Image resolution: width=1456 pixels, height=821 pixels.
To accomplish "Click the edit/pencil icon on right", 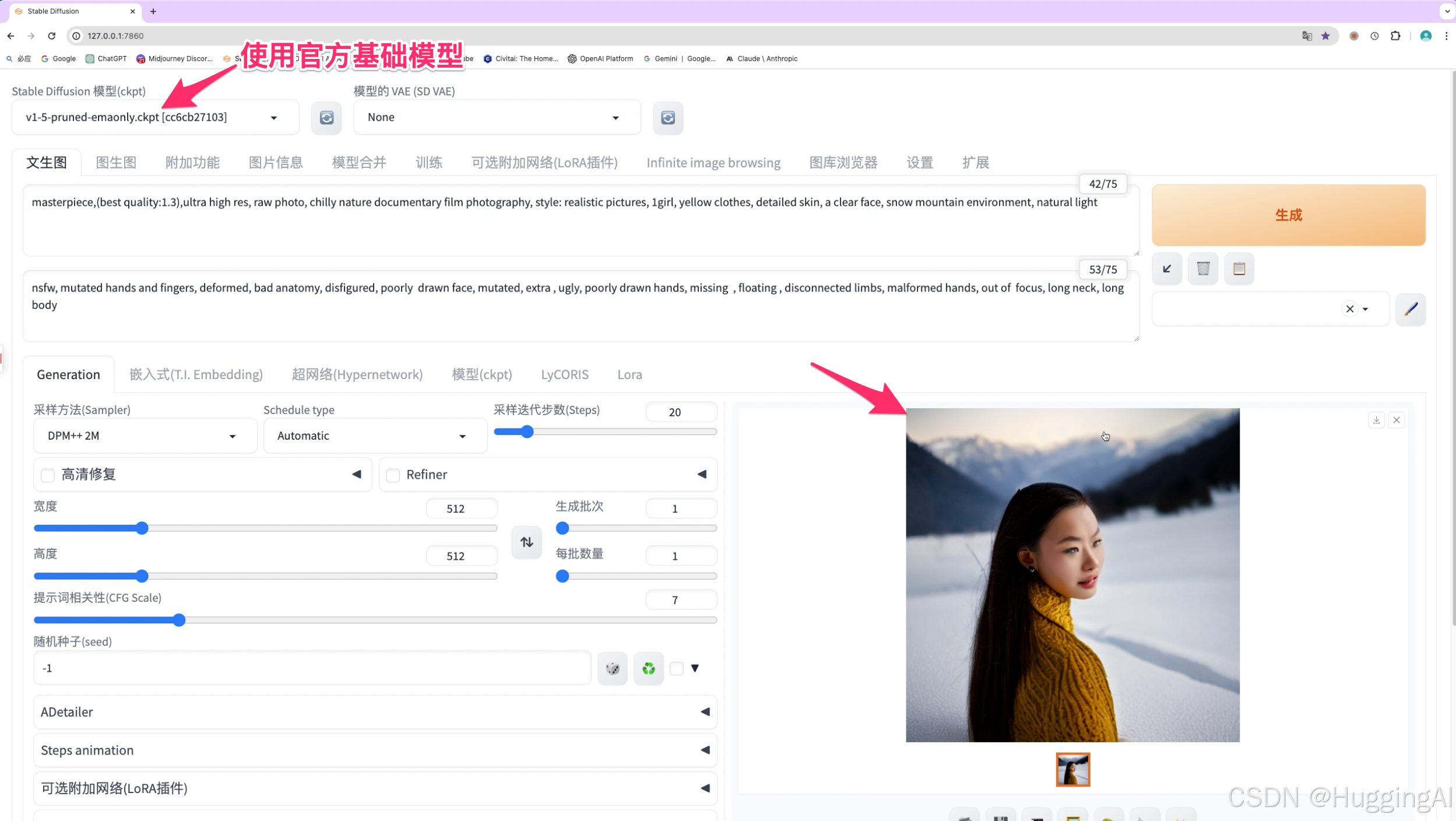I will pos(1411,309).
